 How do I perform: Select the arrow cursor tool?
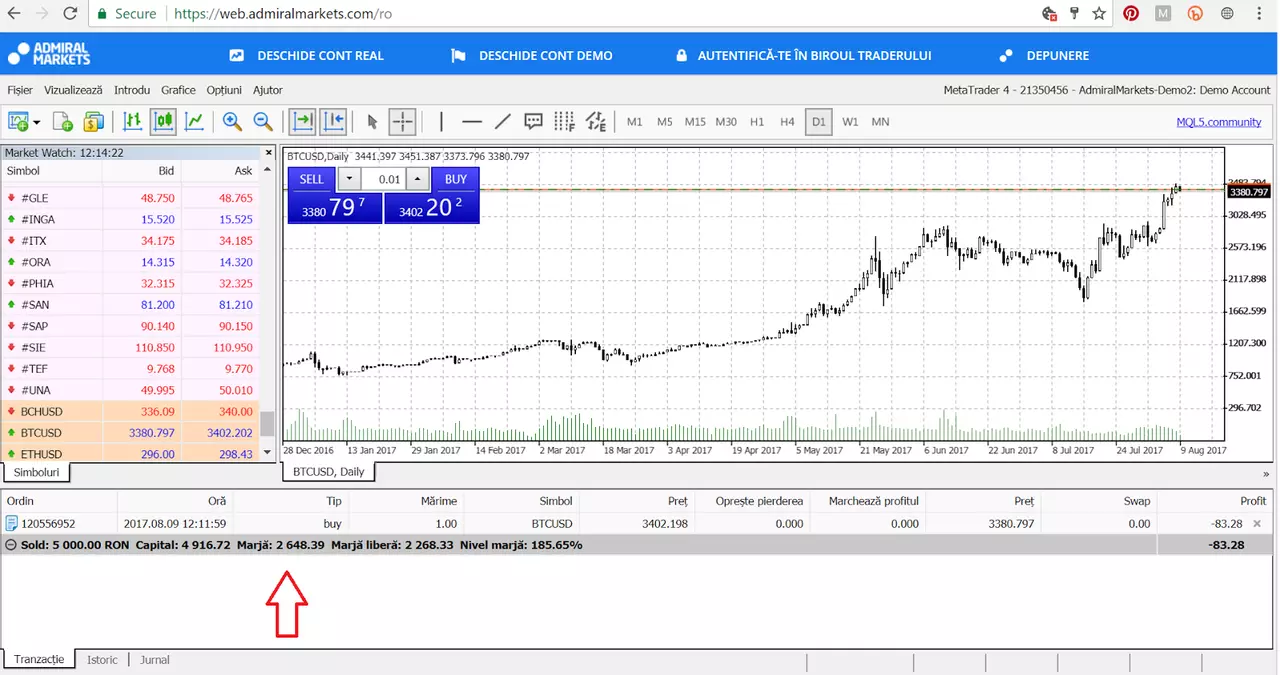[x=372, y=122]
